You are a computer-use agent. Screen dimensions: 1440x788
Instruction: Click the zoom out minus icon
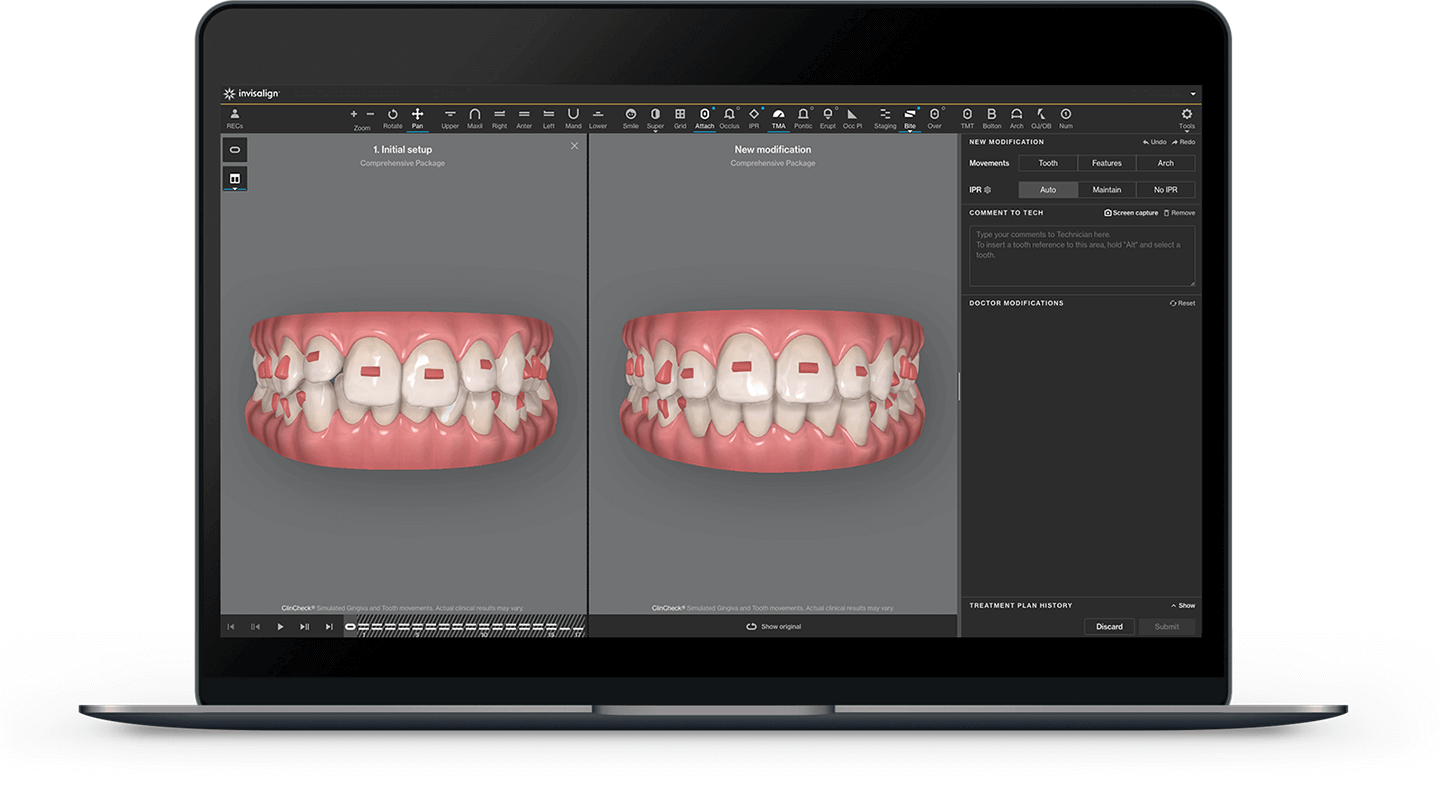370,114
